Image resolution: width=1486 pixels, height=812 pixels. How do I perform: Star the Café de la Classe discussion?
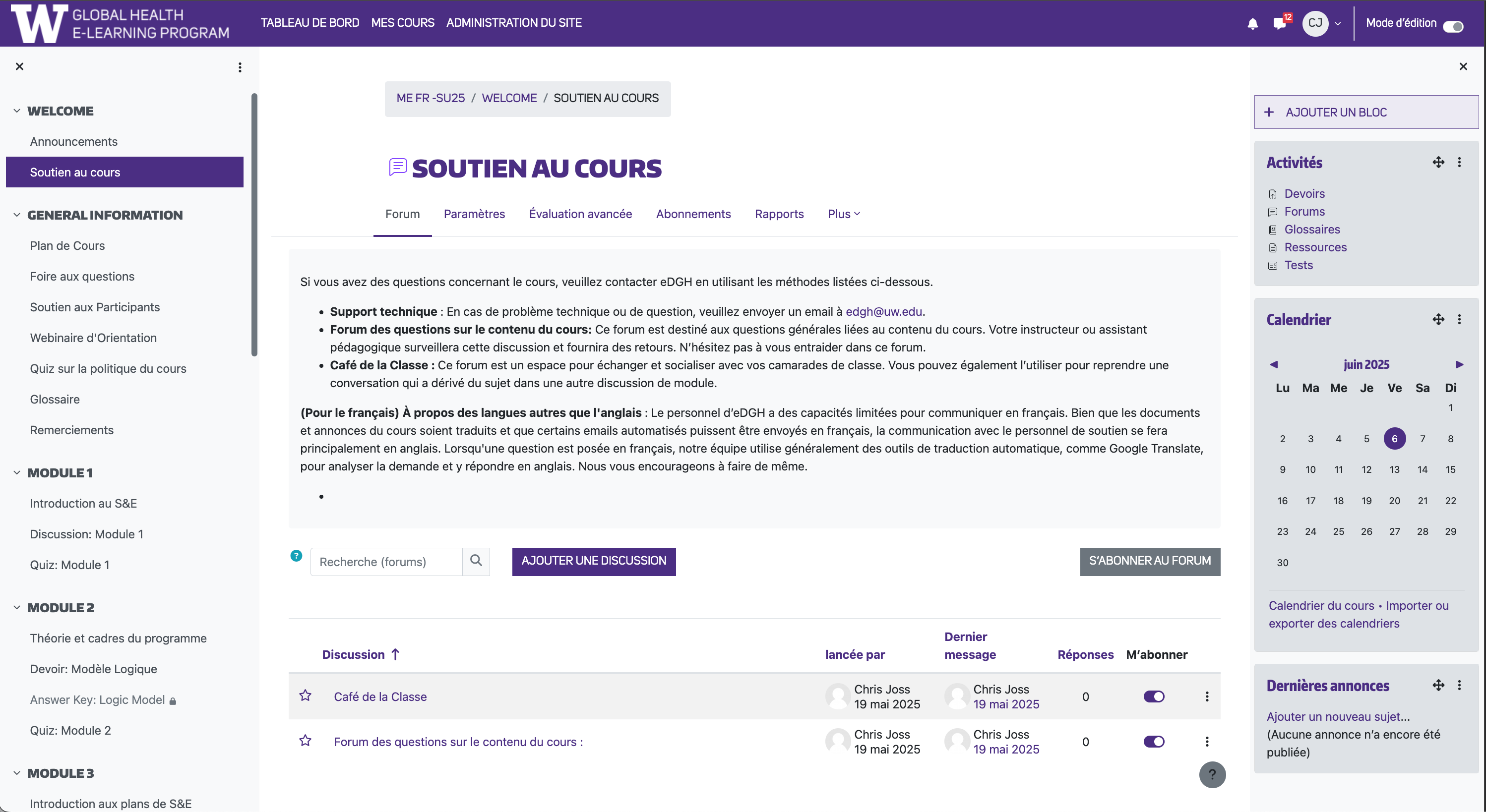305,696
